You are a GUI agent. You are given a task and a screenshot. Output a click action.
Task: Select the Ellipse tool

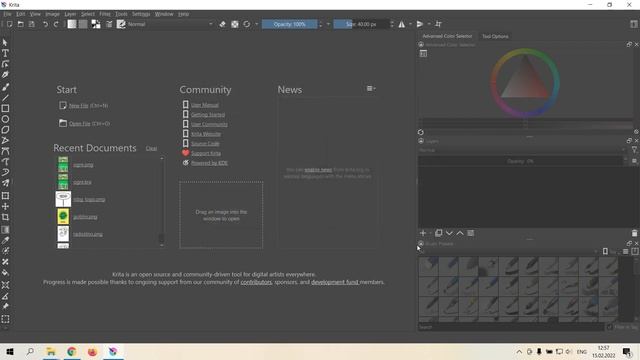coord(5,119)
